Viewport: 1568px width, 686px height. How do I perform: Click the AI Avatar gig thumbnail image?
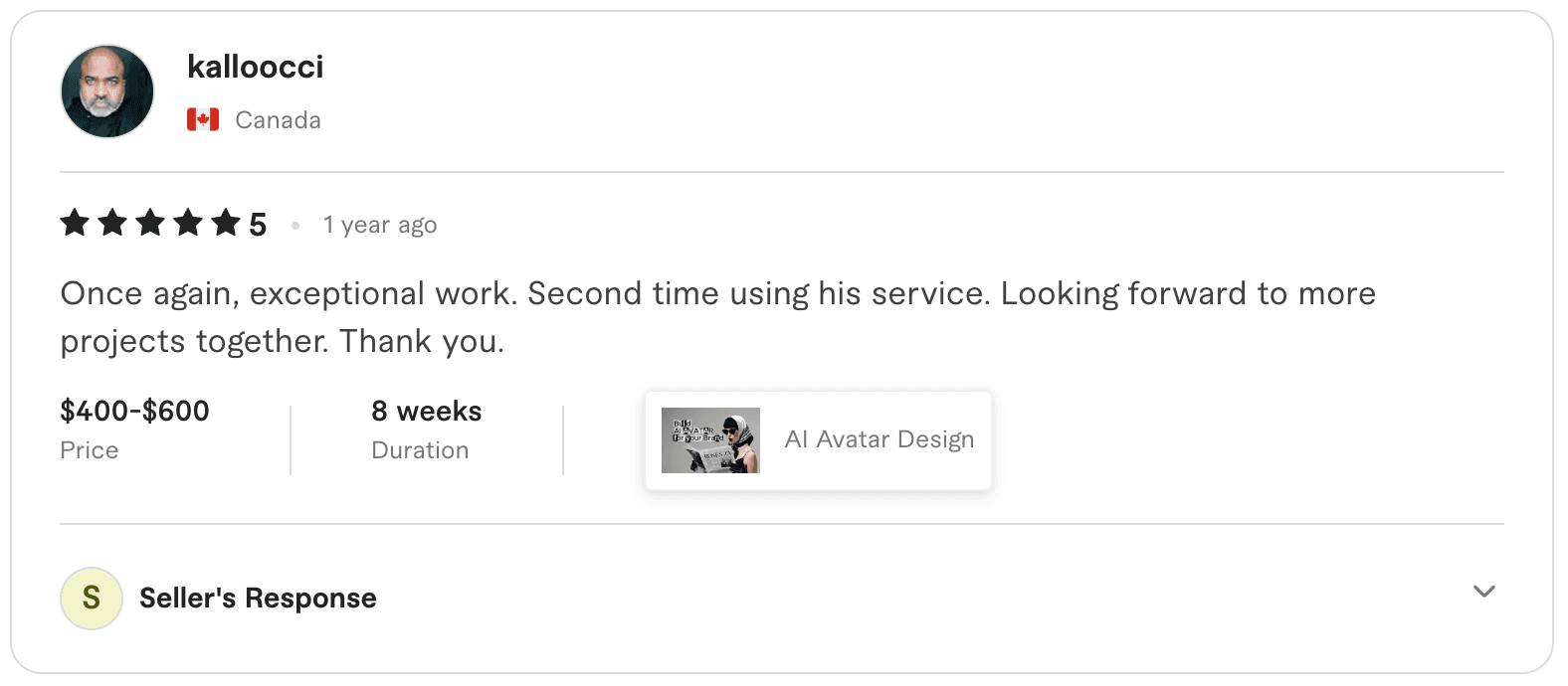point(710,439)
